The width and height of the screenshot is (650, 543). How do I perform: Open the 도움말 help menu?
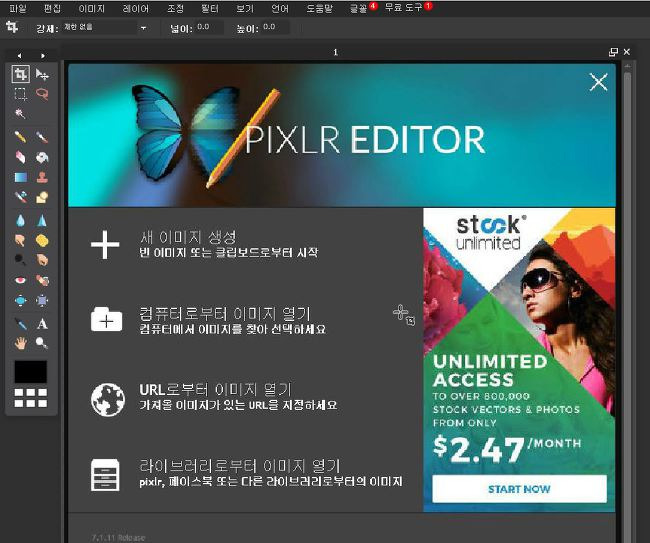point(319,8)
